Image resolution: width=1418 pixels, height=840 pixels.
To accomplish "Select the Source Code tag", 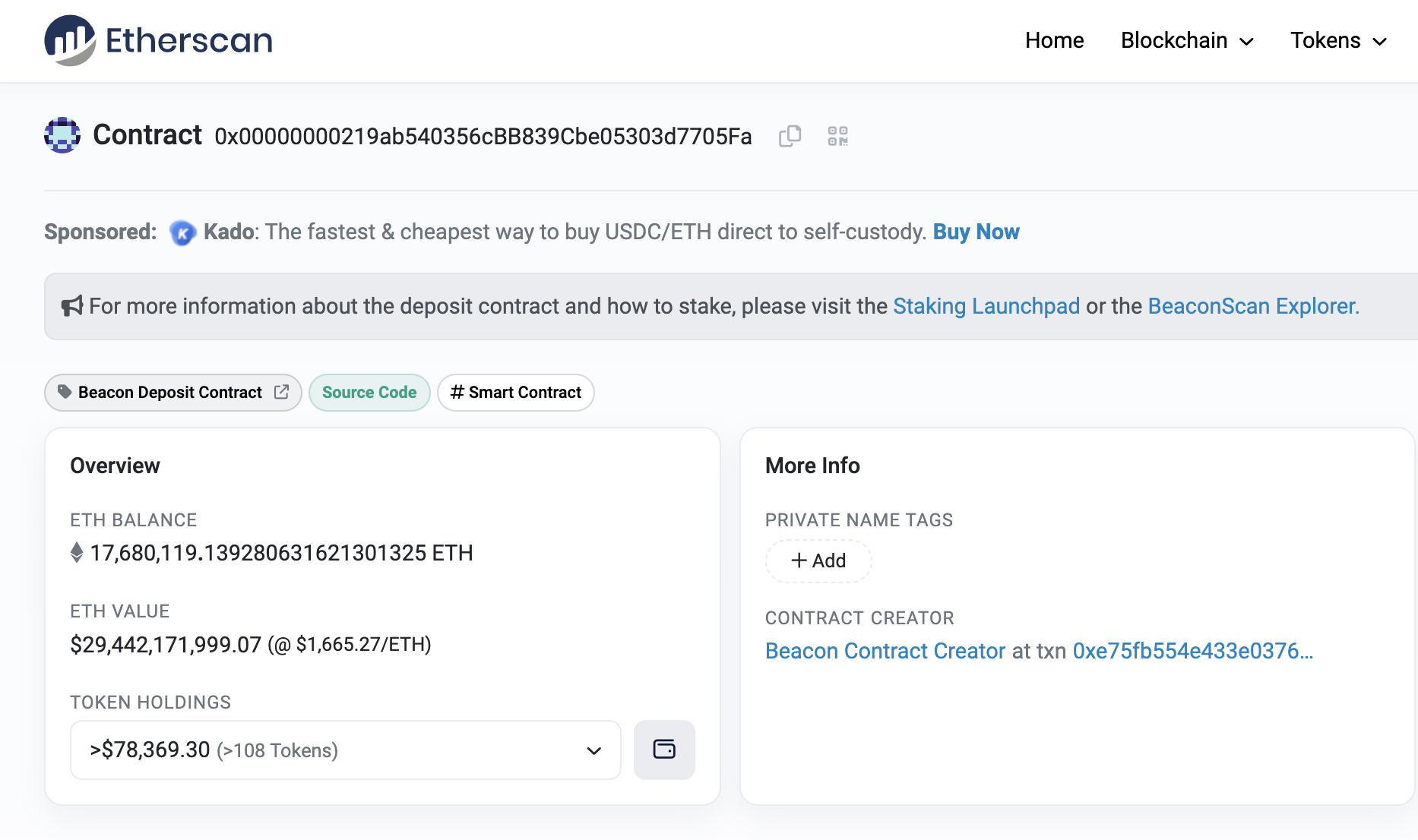I will point(369,393).
